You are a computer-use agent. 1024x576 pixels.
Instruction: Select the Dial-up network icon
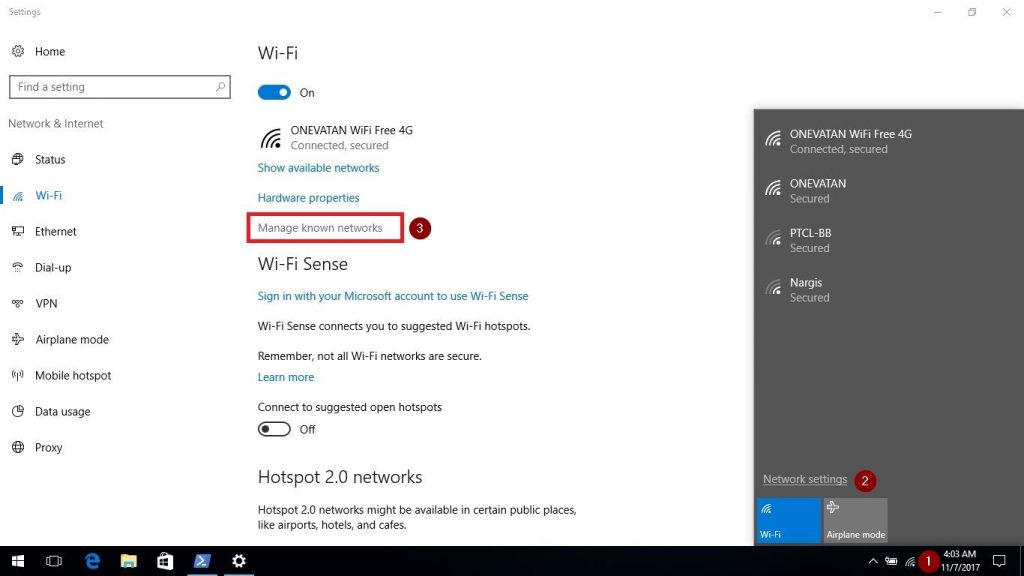(x=20, y=267)
